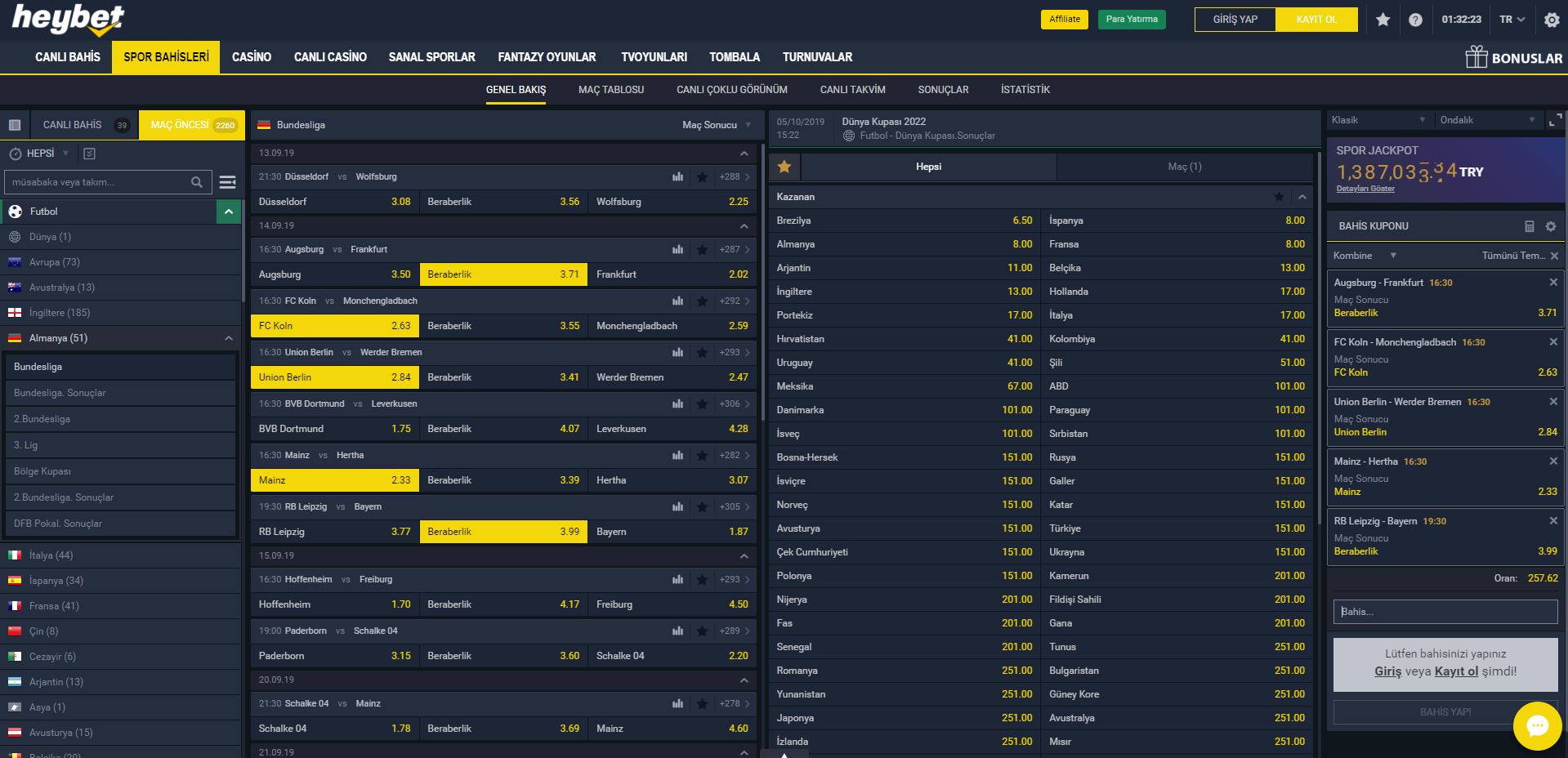Click the favorites star icon in top bar
Image resolution: width=1568 pixels, height=758 pixels.
(x=1383, y=20)
